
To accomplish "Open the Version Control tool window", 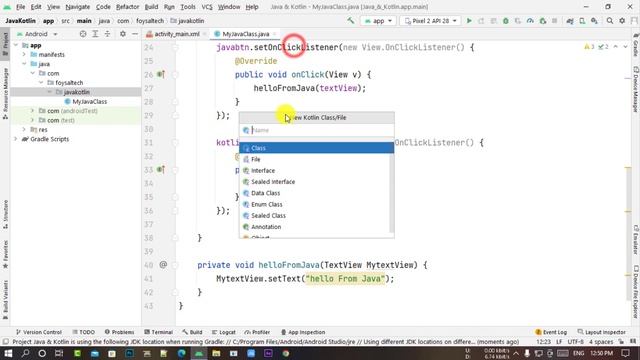I will 38,332.
